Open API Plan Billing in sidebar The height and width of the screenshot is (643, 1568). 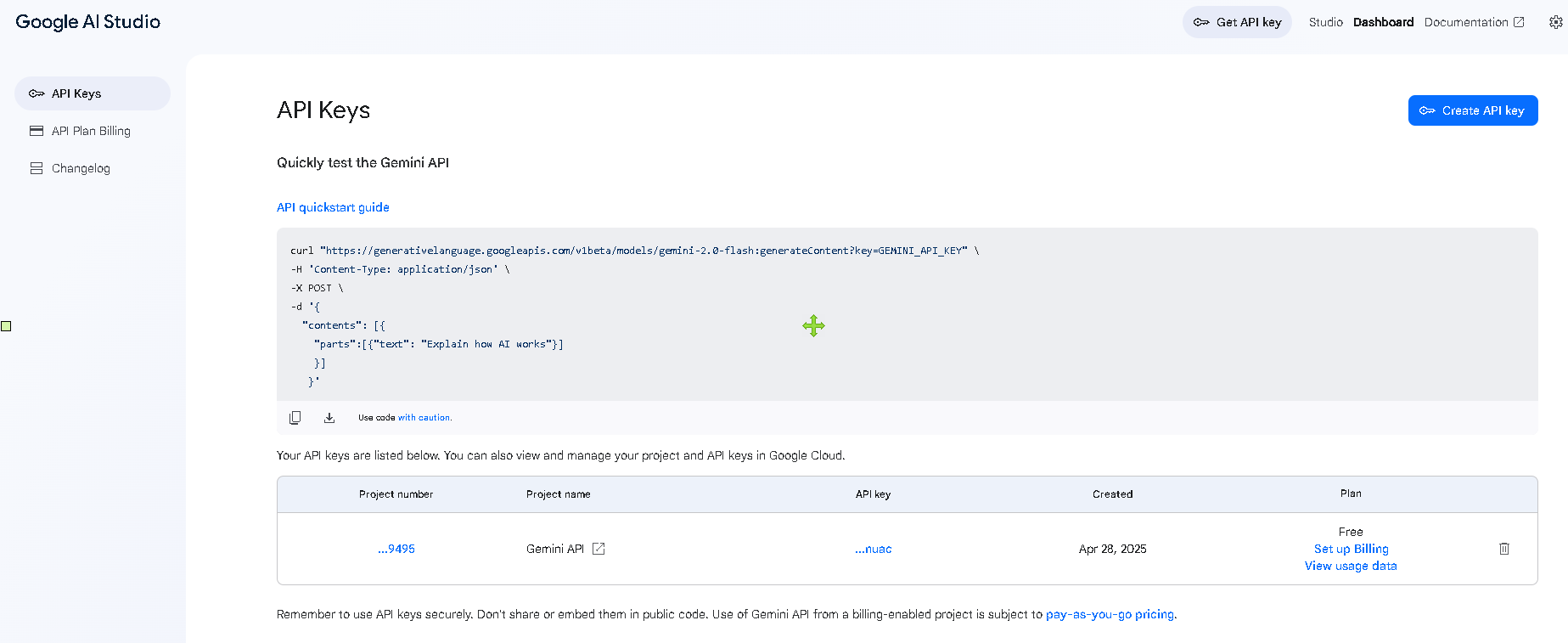[x=93, y=131]
